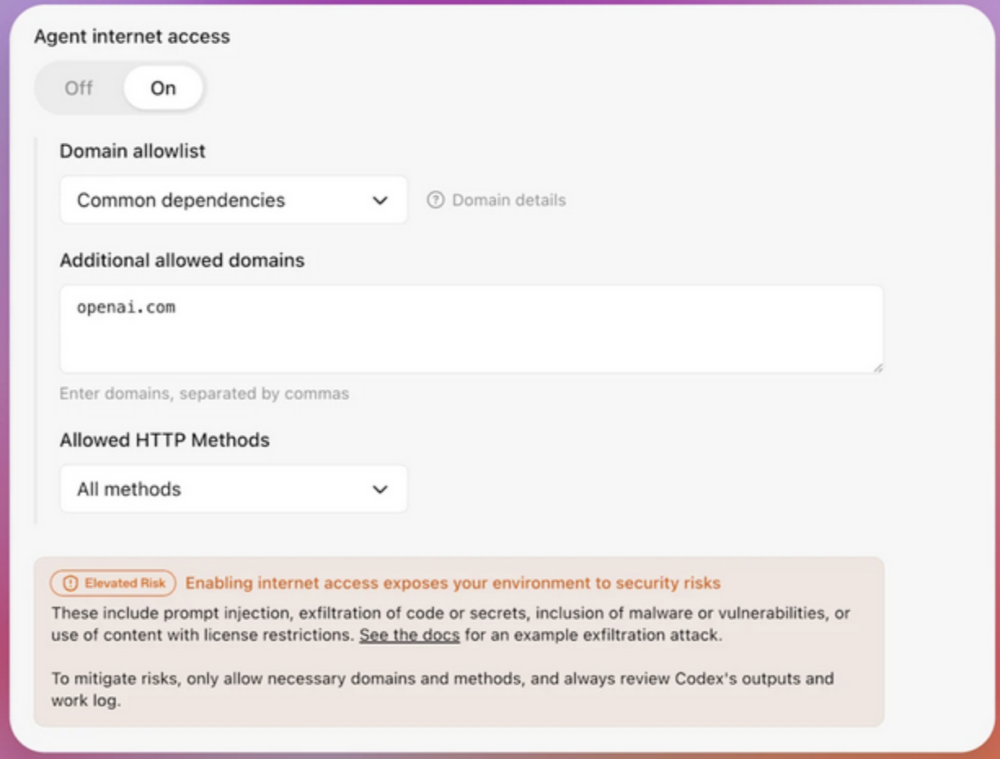This screenshot has width=1000, height=759.
Task: Click the openai.com text in the domains field
Action: click(126, 307)
